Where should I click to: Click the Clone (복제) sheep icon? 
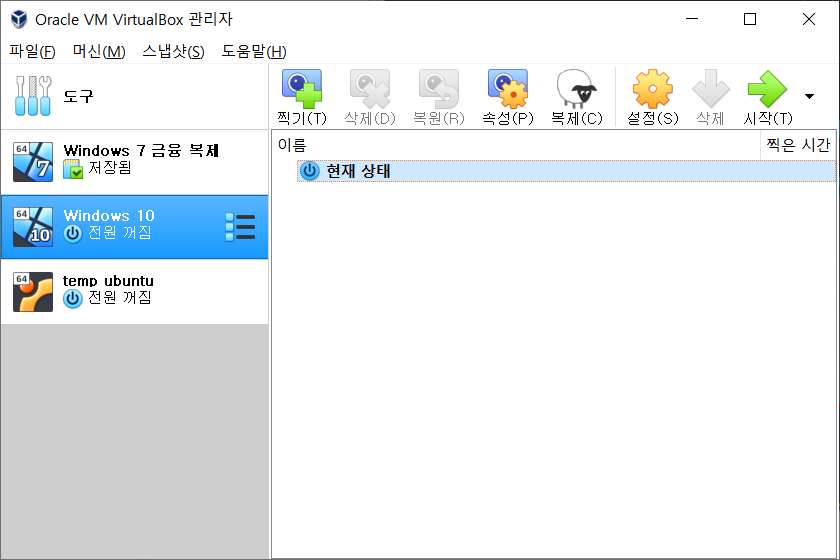[576, 89]
